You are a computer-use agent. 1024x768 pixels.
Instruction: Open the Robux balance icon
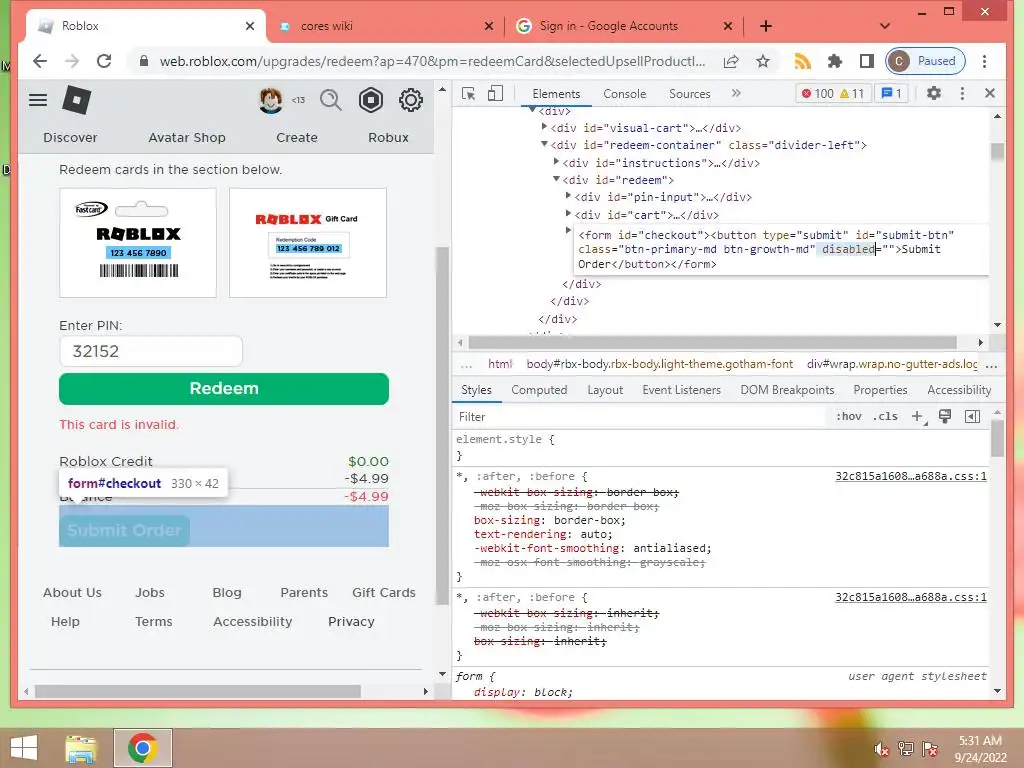point(370,100)
